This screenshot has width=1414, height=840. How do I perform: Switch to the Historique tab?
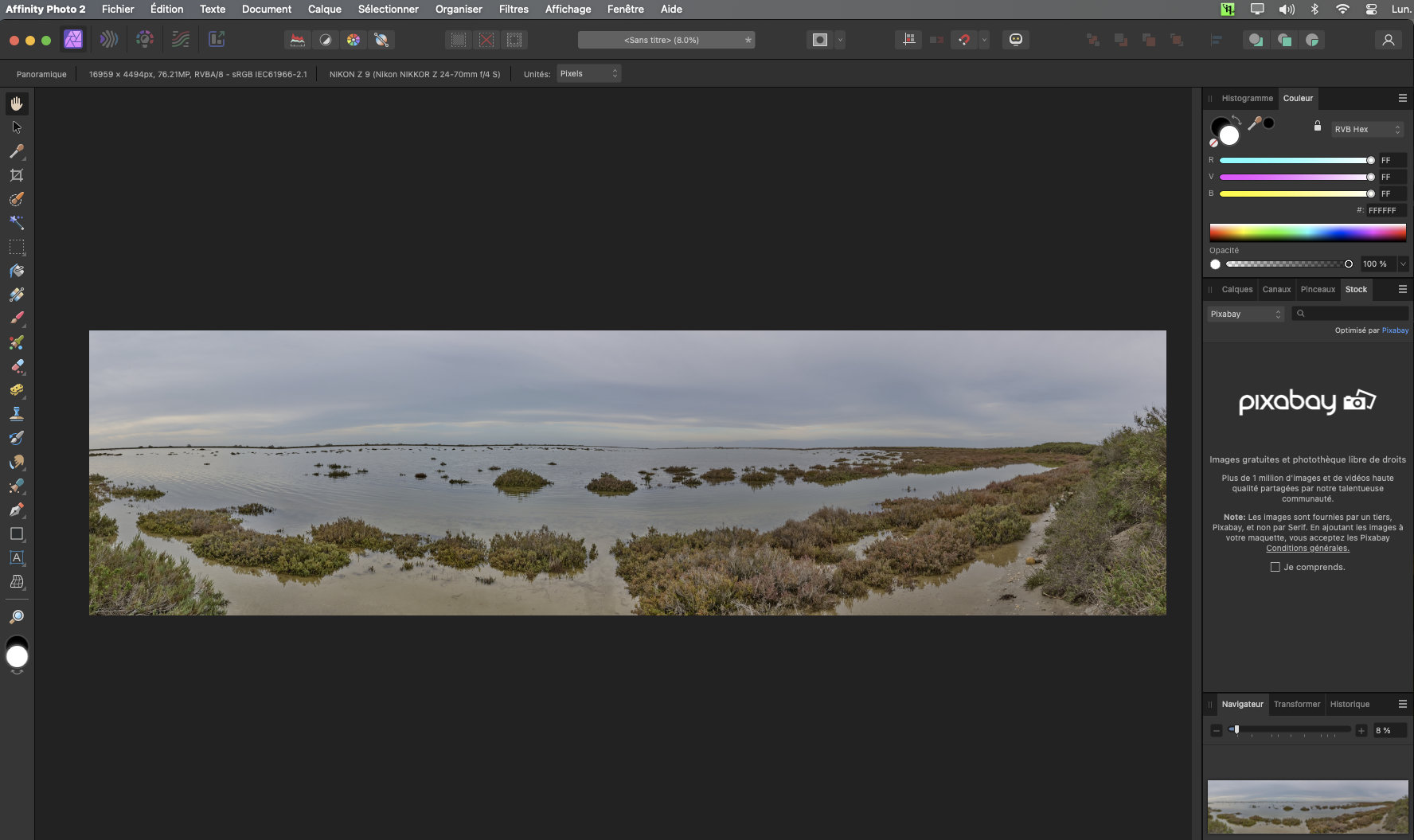coord(1350,704)
